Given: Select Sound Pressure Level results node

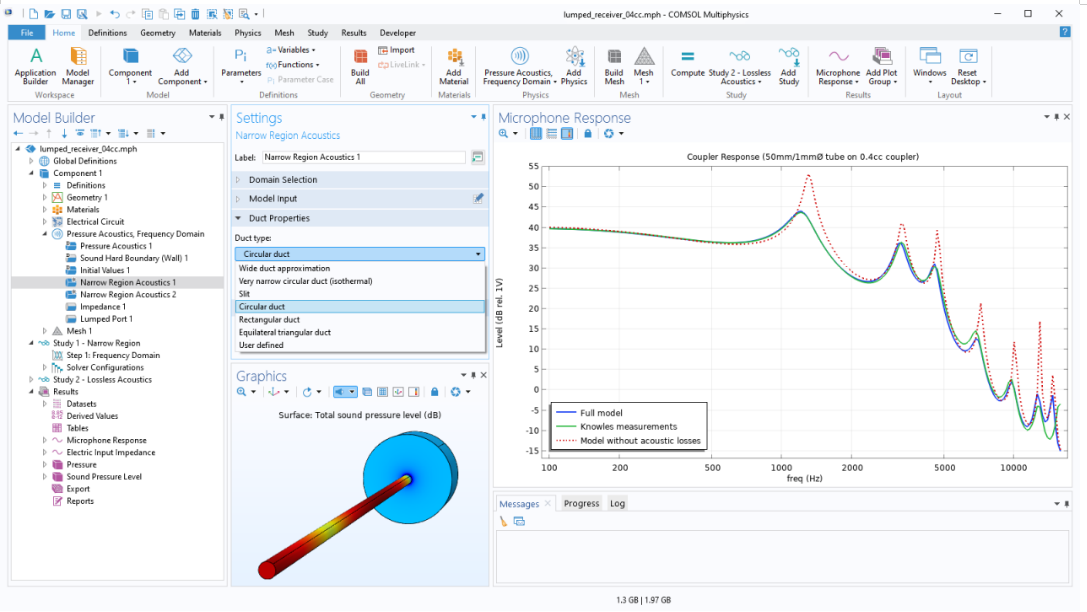Looking at the screenshot, I should [x=104, y=477].
